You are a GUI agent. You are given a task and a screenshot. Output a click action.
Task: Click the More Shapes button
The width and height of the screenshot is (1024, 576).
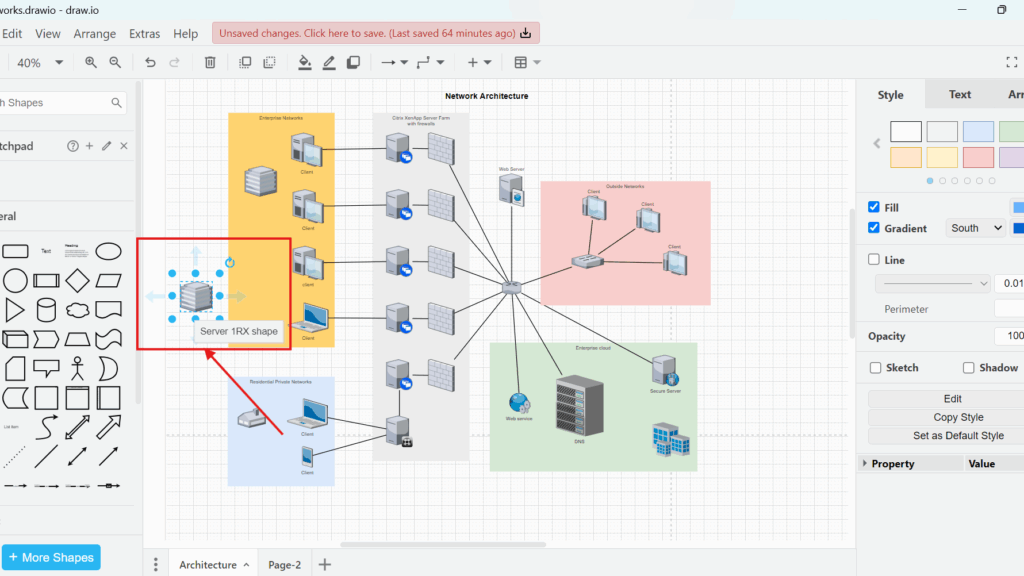[51, 556]
